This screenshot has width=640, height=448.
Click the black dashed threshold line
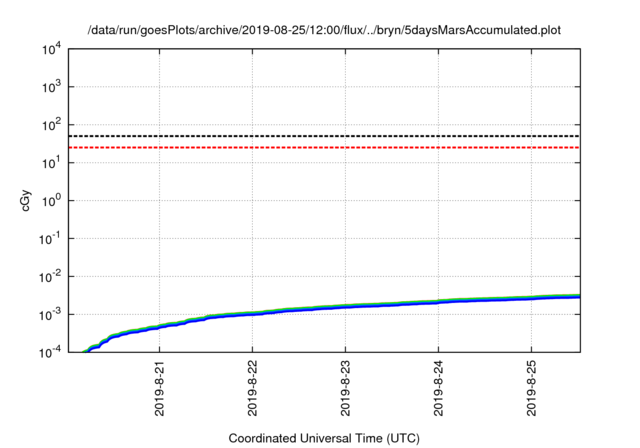(324, 136)
